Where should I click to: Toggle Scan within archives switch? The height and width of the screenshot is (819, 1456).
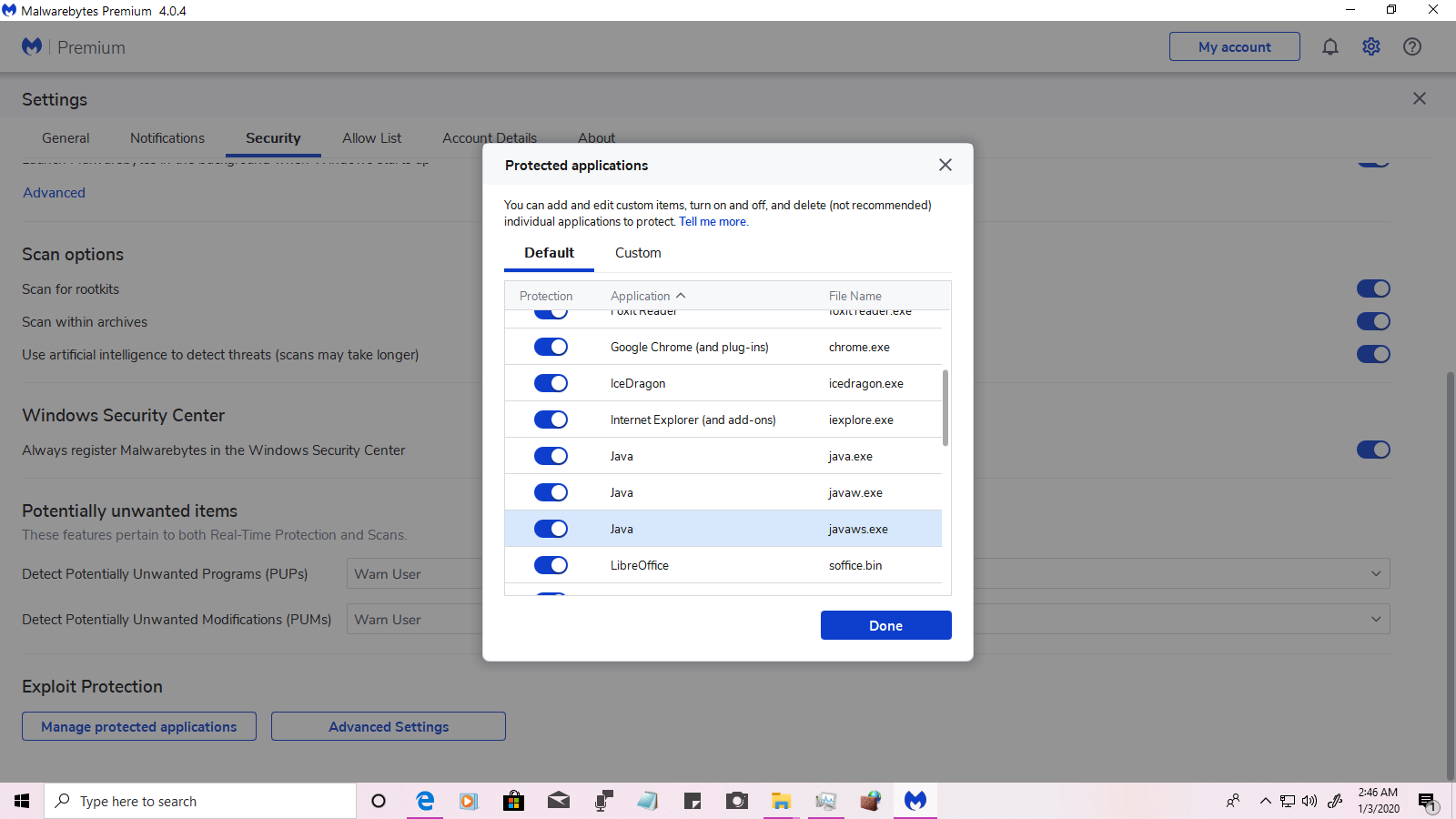(1373, 321)
